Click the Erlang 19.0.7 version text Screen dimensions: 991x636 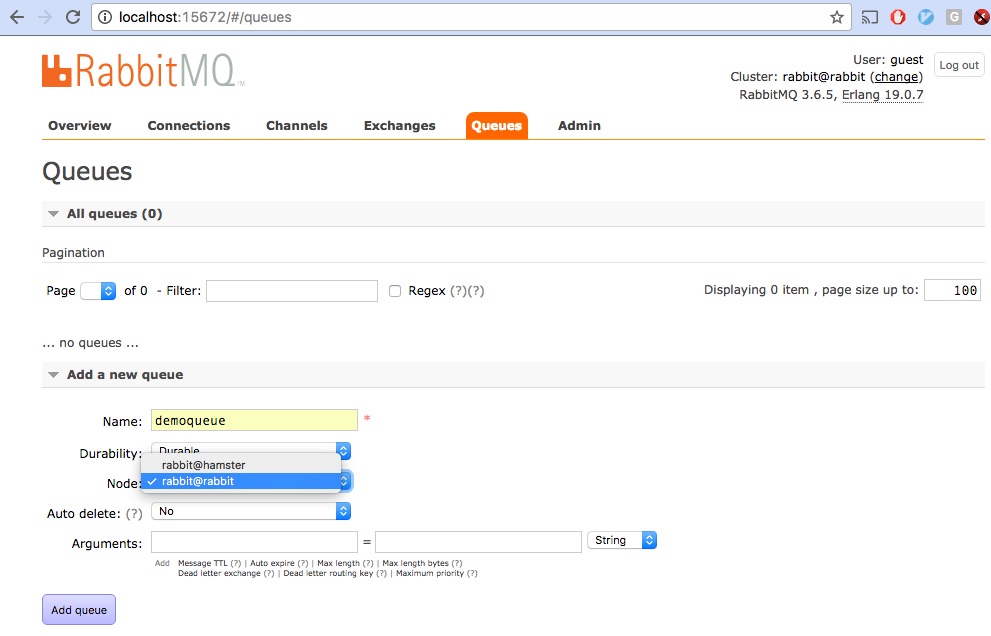882,95
